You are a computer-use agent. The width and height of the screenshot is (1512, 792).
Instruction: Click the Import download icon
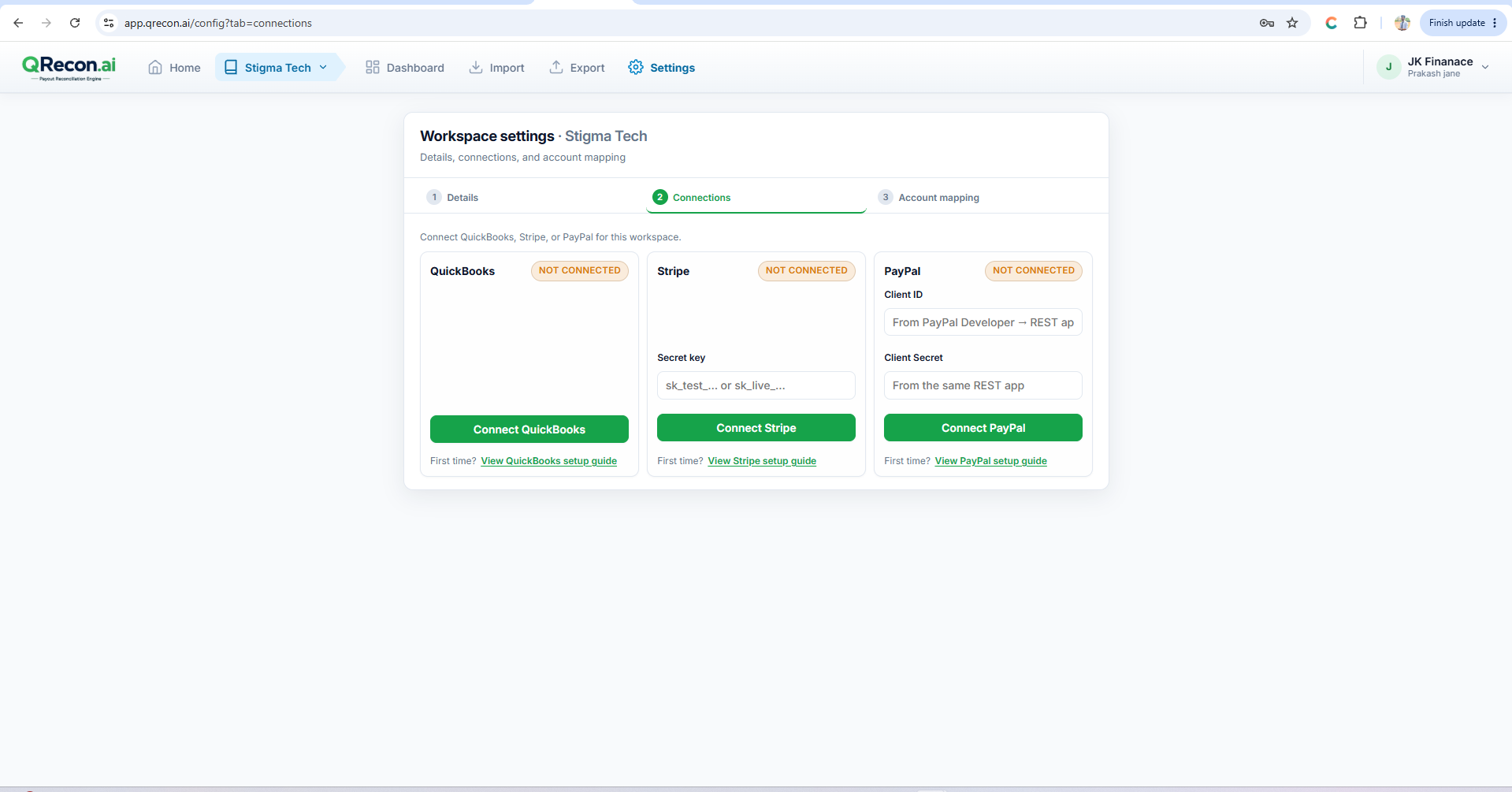[476, 68]
